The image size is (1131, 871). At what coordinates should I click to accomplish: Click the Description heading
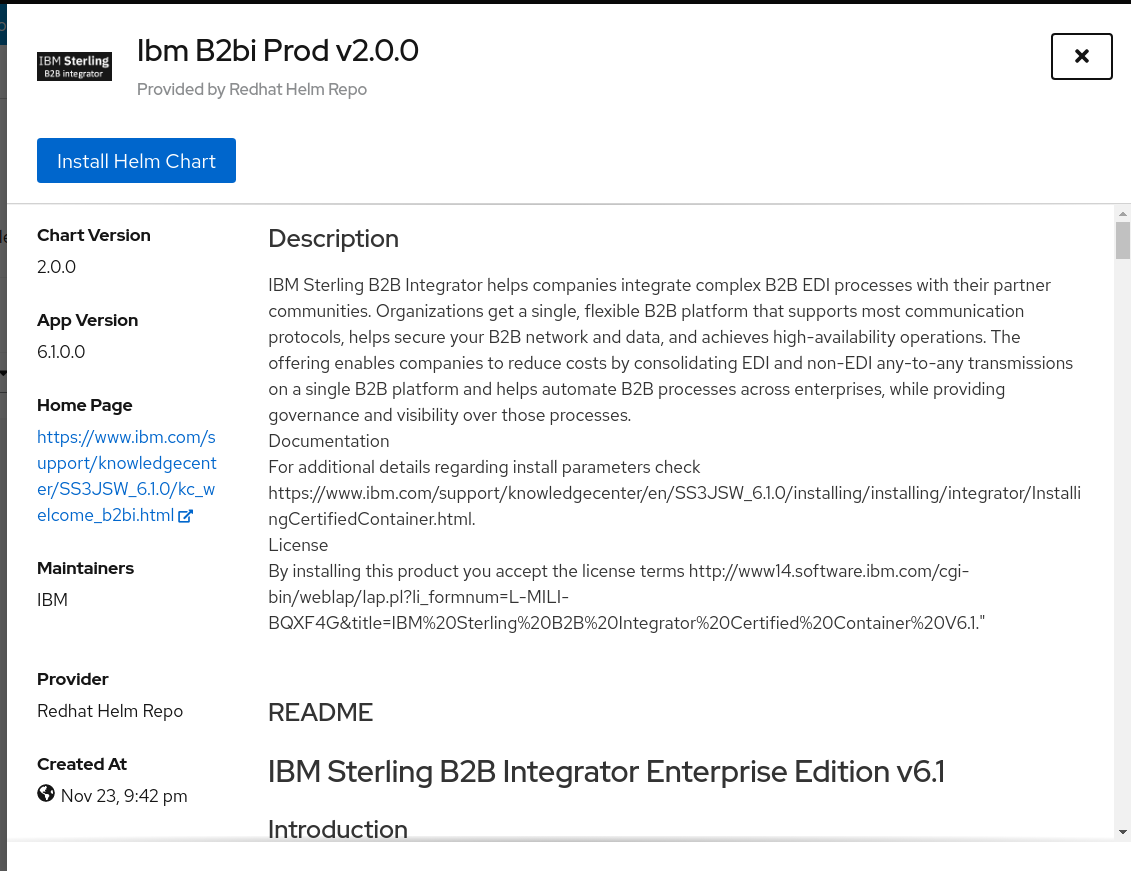tap(333, 239)
